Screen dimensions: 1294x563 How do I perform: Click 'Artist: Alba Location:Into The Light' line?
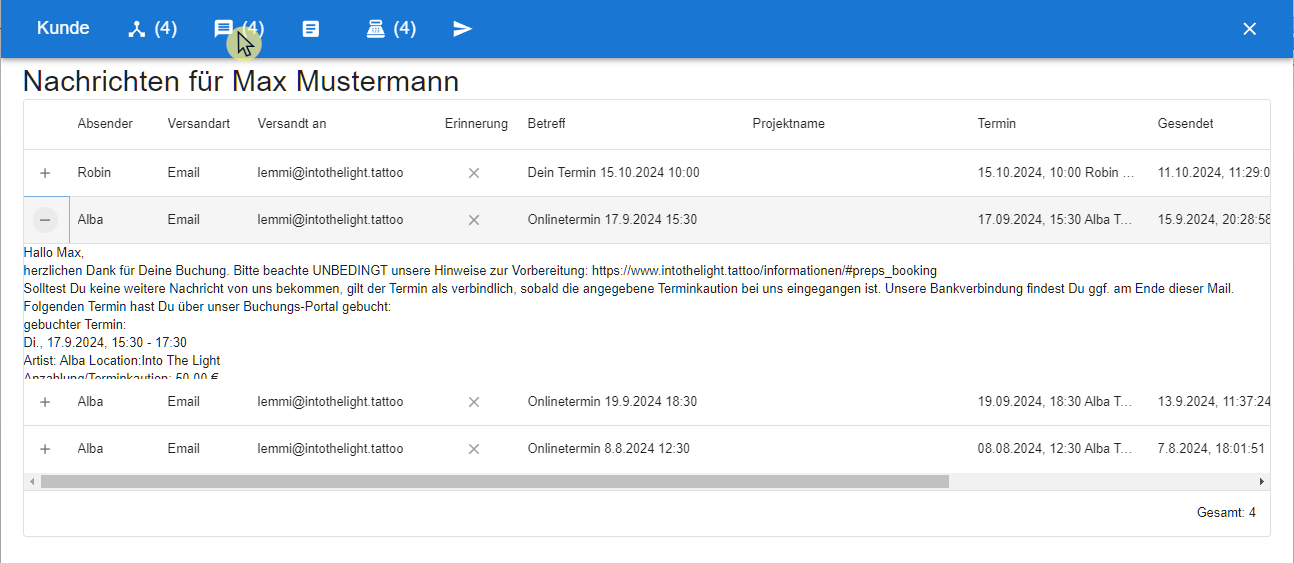[x=122, y=361]
